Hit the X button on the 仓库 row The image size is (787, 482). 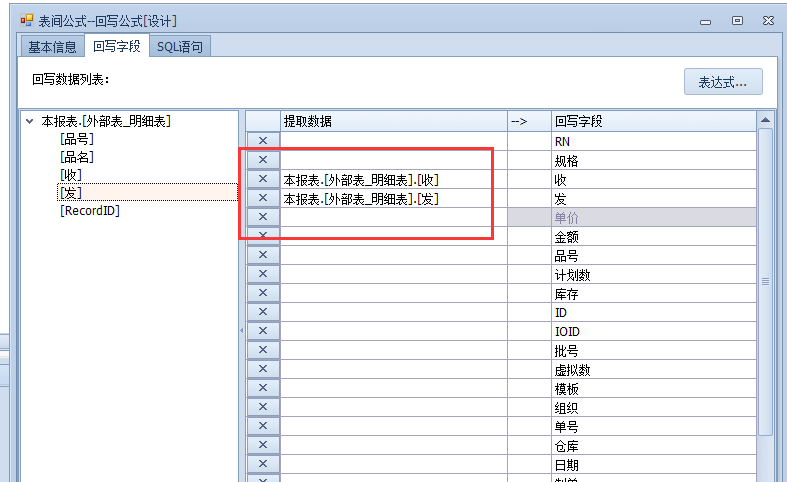tap(263, 445)
